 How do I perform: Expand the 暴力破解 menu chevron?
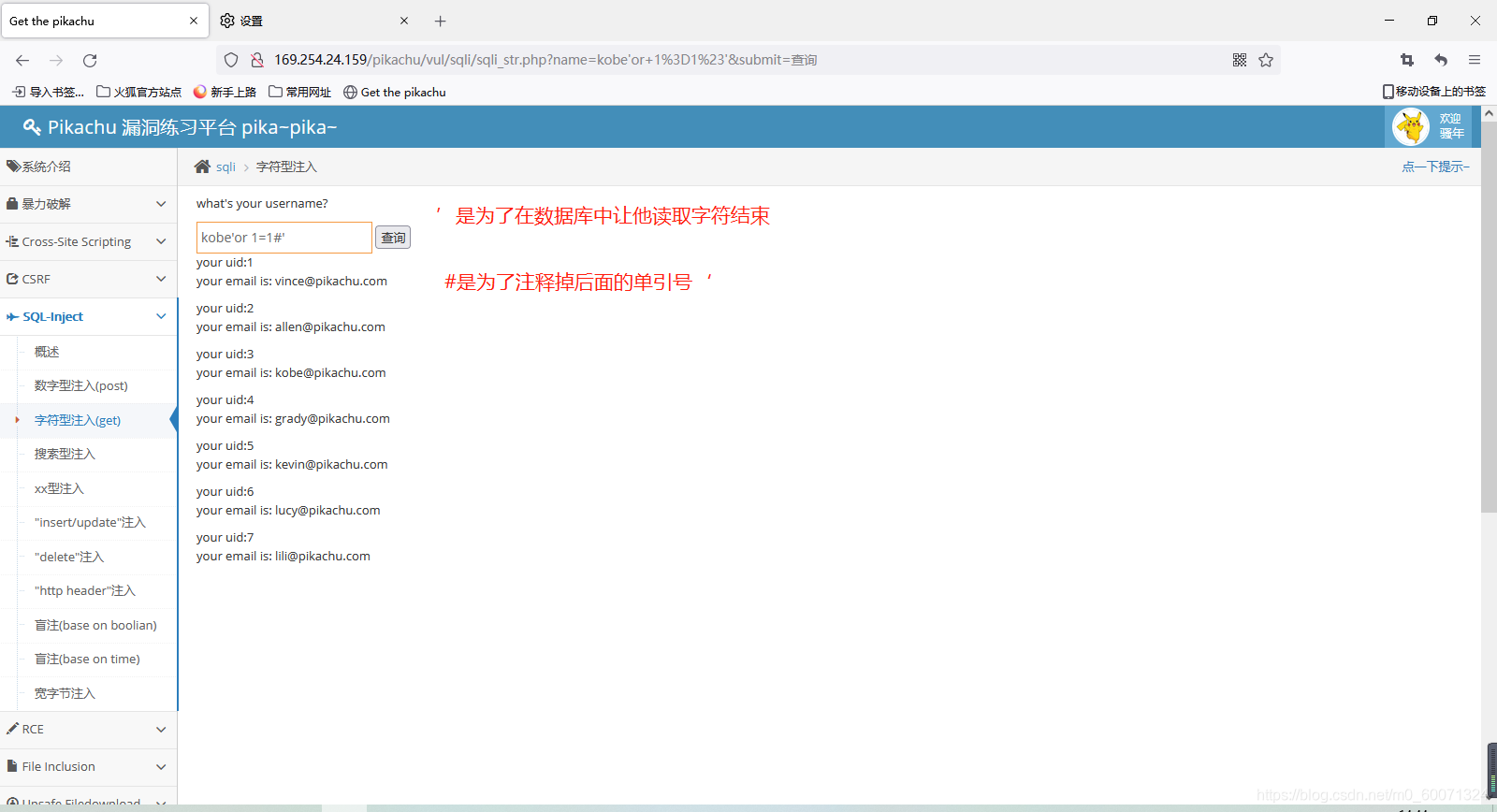[161, 204]
